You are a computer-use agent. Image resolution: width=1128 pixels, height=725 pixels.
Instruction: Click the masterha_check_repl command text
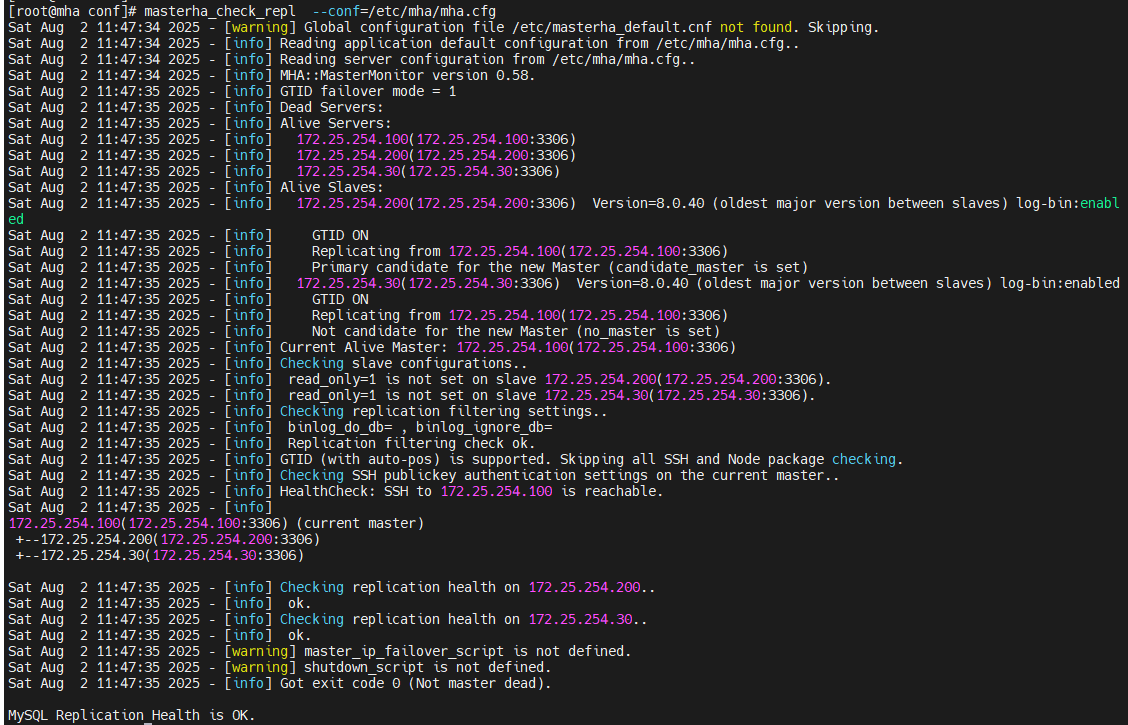tap(219, 12)
